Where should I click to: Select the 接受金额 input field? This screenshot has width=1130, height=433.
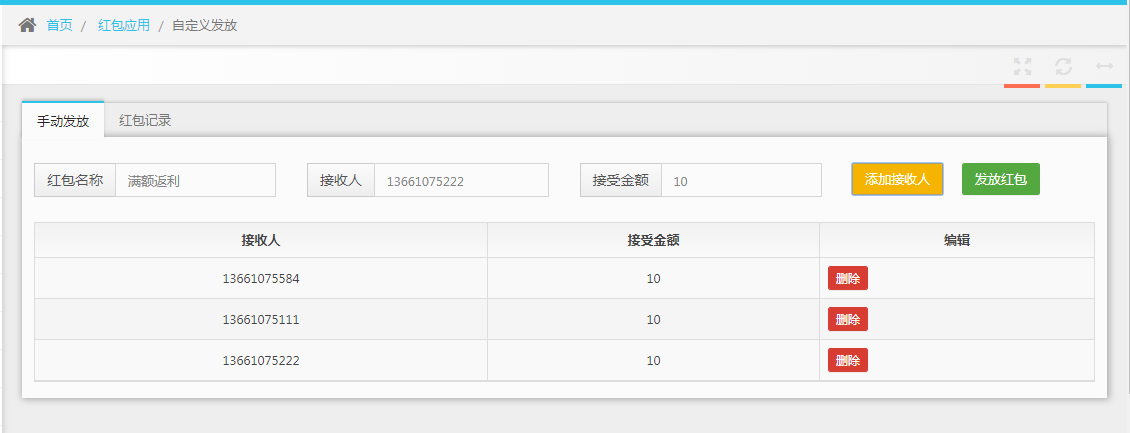[741, 181]
